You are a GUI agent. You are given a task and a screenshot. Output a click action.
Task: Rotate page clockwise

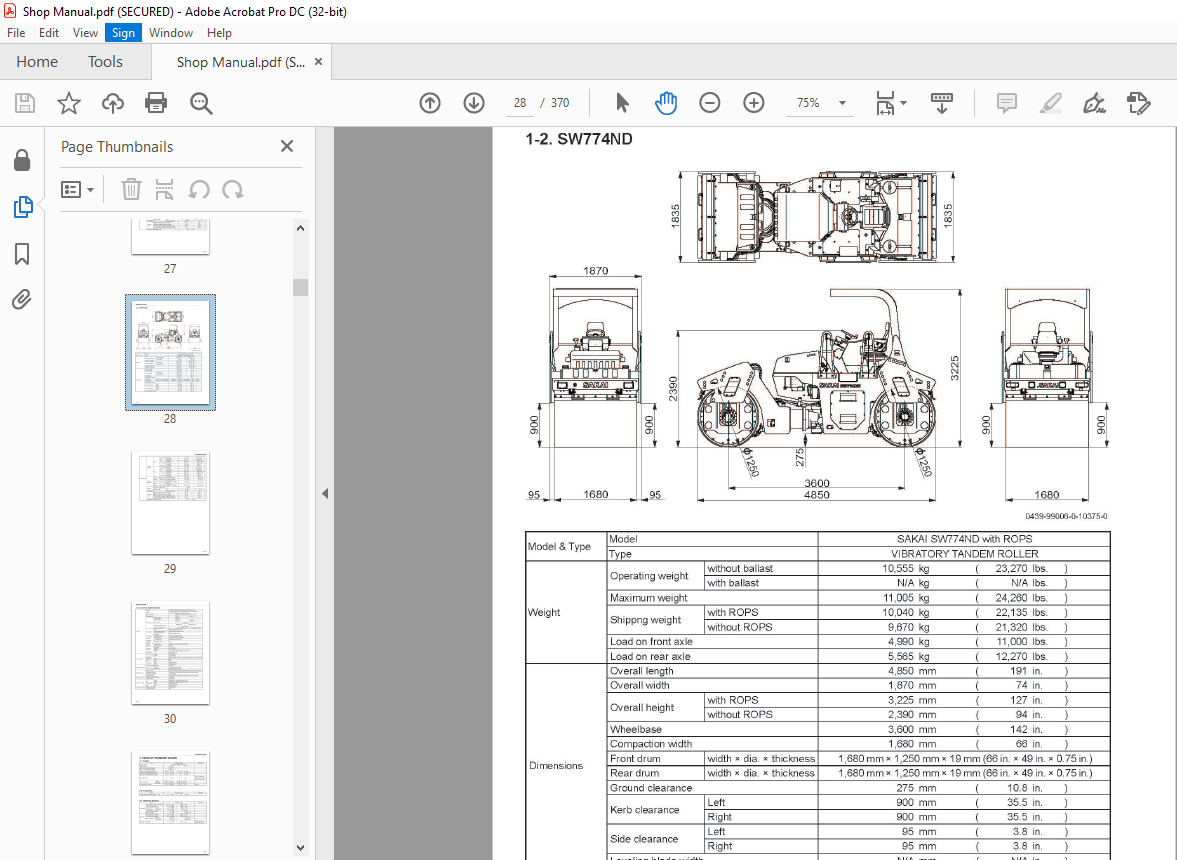pos(233,189)
